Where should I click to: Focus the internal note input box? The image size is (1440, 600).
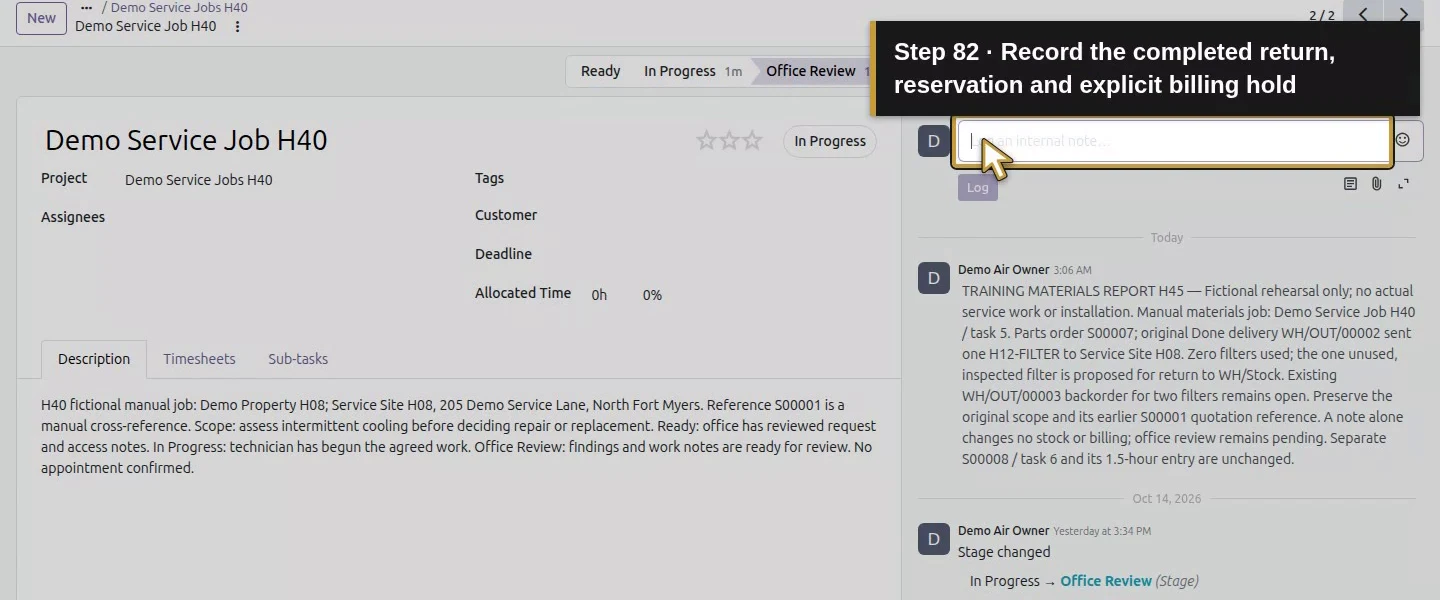tap(1172, 141)
